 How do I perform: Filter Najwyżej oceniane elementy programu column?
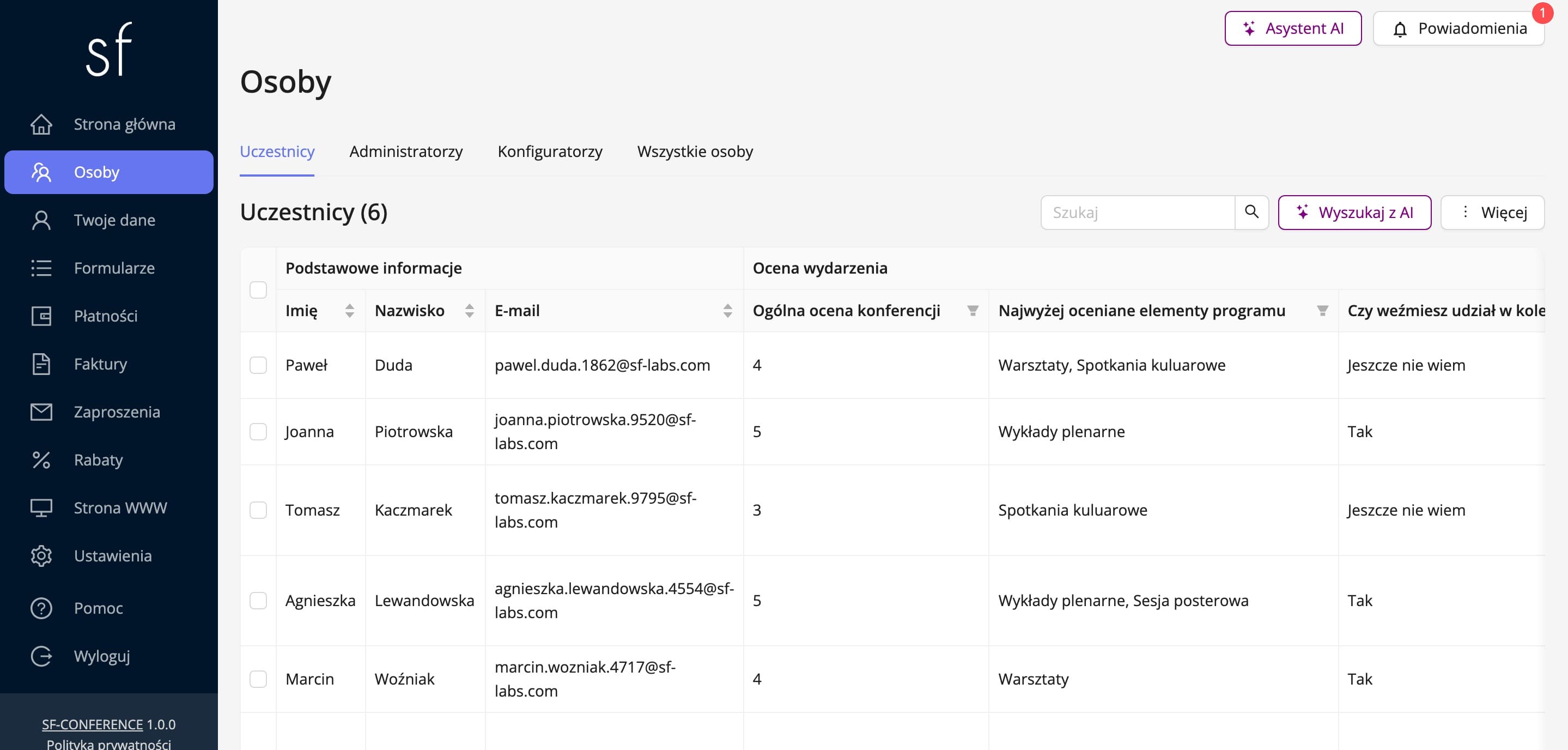[x=1322, y=311]
